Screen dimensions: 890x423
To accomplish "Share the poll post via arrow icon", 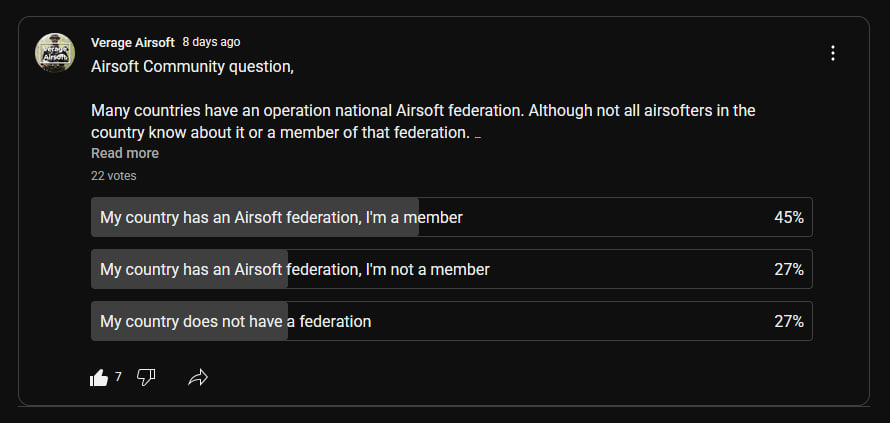I will click(x=198, y=377).
